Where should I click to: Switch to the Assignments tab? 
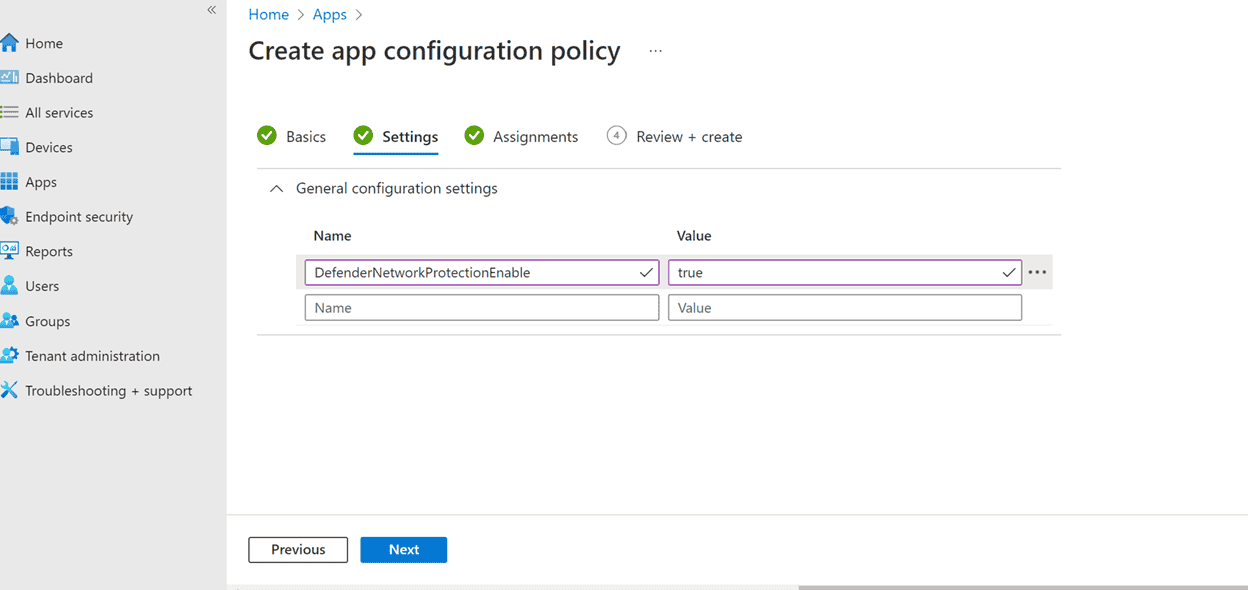[x=535, y=136]
